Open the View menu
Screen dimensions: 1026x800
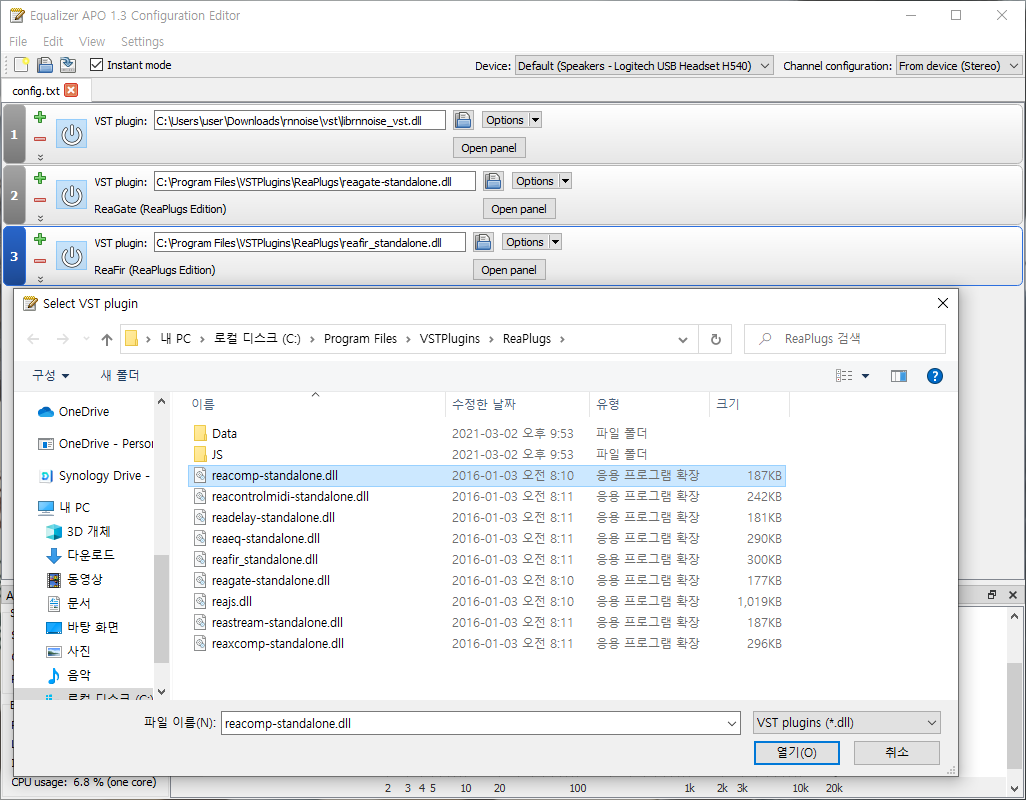coord(92,41)
